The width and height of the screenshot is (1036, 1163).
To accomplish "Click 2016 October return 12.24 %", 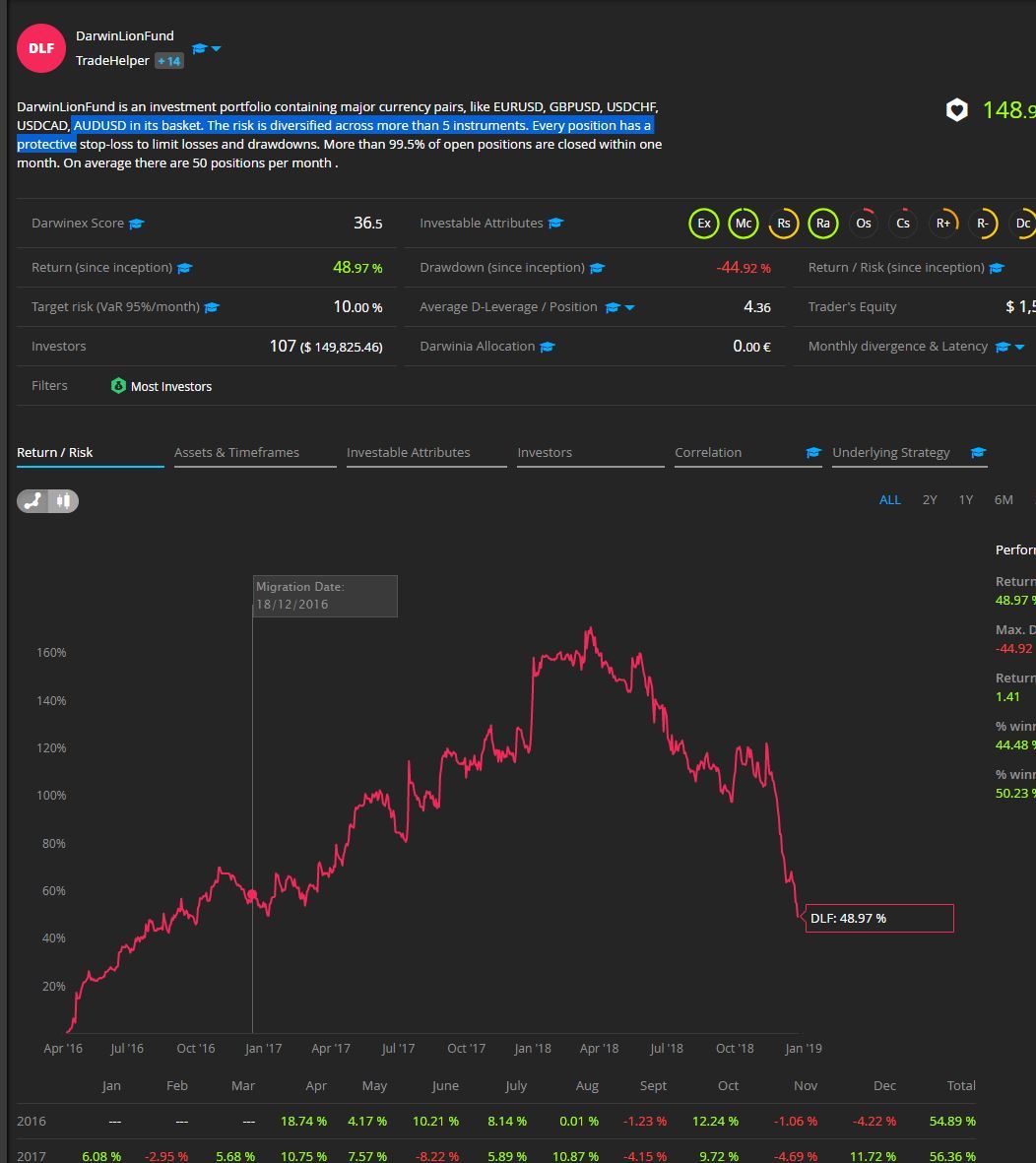I will point(716,1121).
